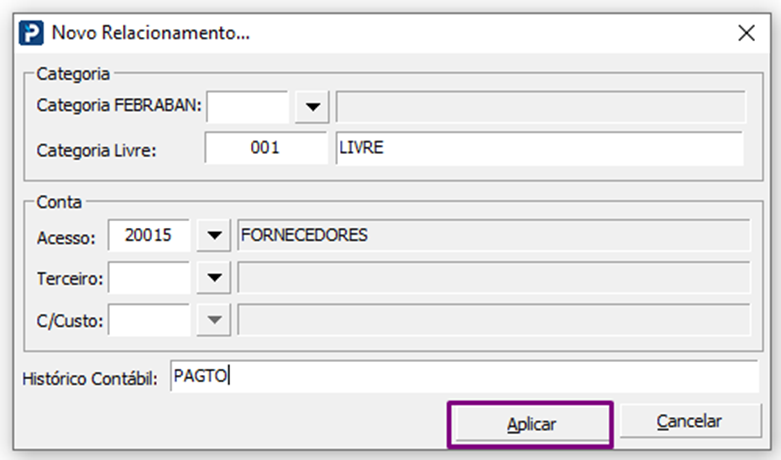Click the FORNECEDORES account name box
Image resolution: width=781 pixels, height=460 pixels.
pos(494,236)
